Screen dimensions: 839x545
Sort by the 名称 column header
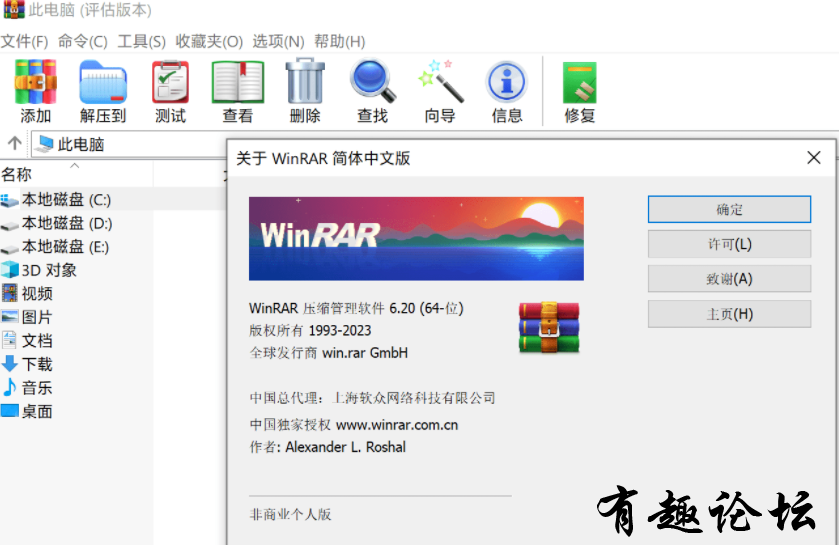tap(77, 174)
